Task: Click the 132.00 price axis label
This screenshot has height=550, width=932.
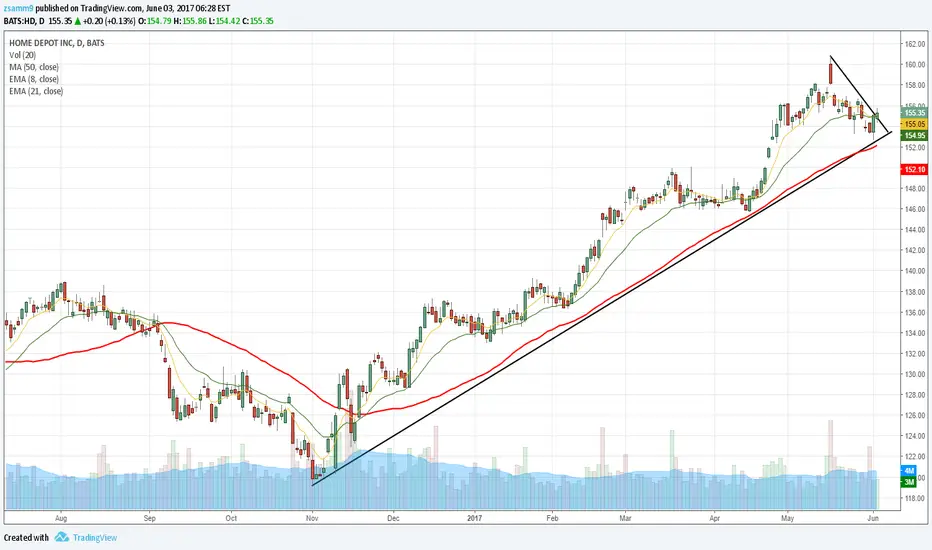Action: coord(915,354)
